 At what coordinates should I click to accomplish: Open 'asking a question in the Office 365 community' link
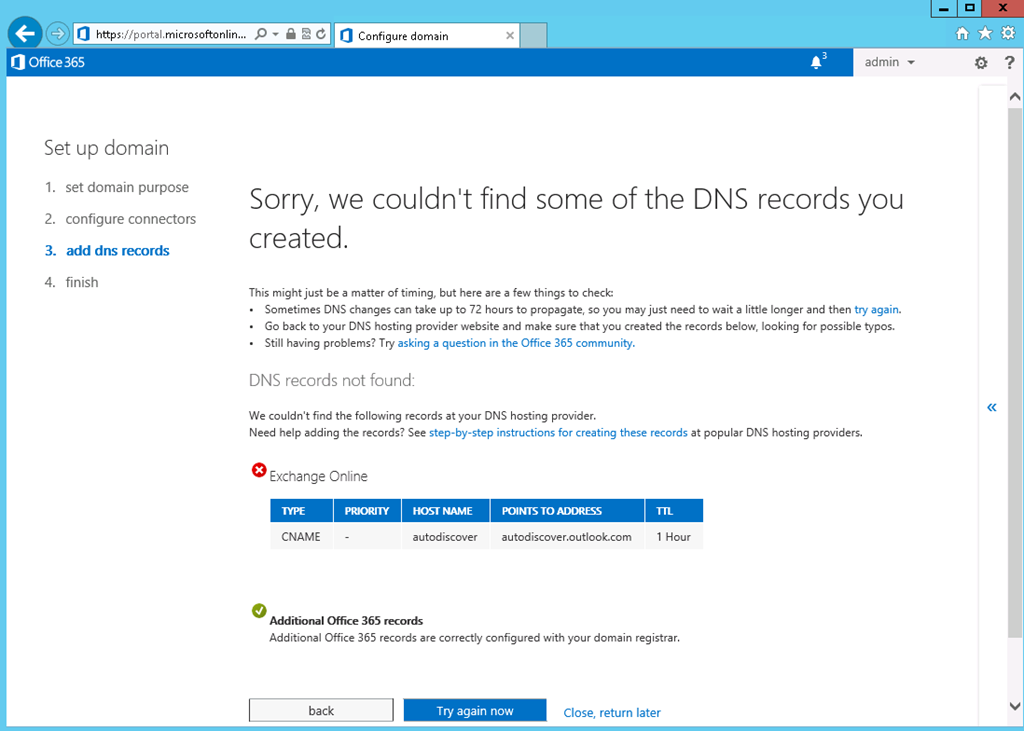[515, 343]
